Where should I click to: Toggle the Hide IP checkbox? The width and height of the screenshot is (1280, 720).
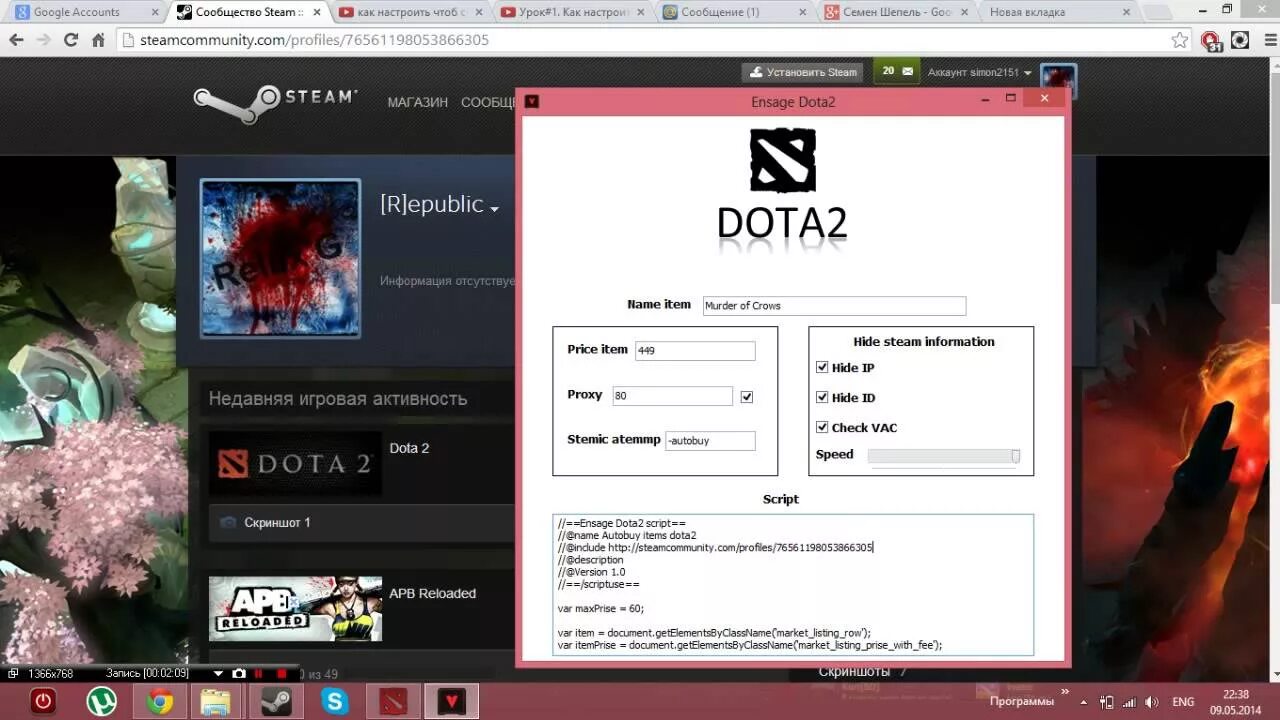[x=822, y=367]
